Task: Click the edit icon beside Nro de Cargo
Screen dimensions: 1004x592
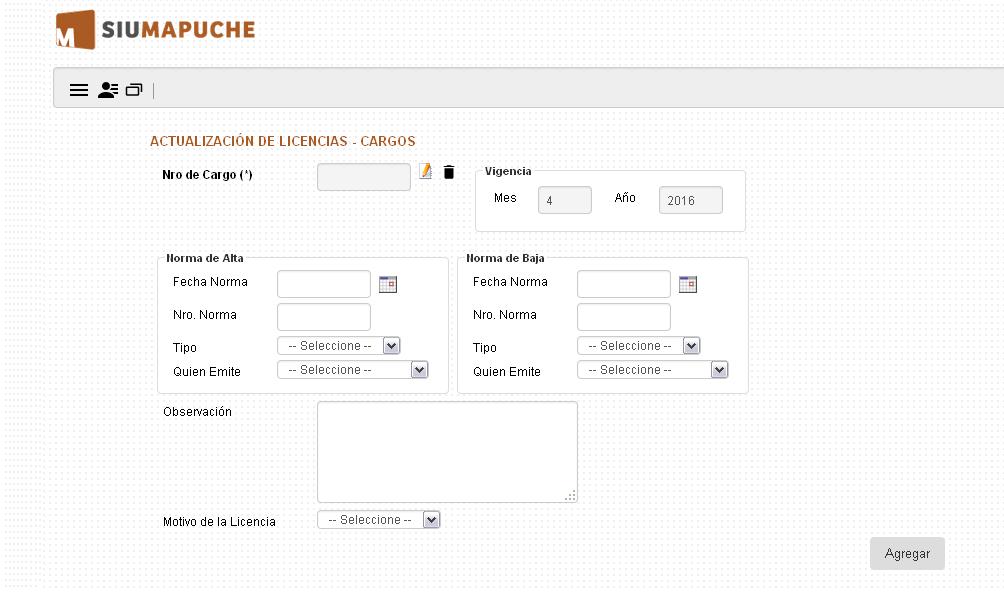Action: click(x=426, y=172)
